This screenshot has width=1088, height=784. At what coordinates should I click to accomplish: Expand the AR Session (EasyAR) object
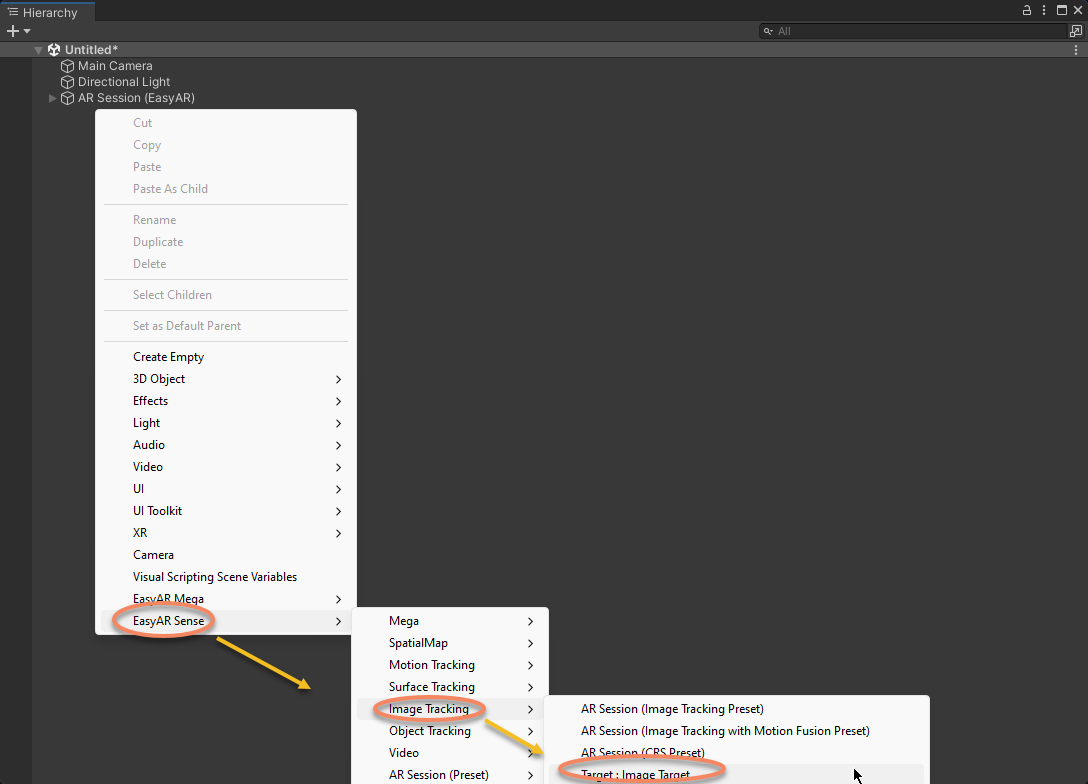point(53,98)
